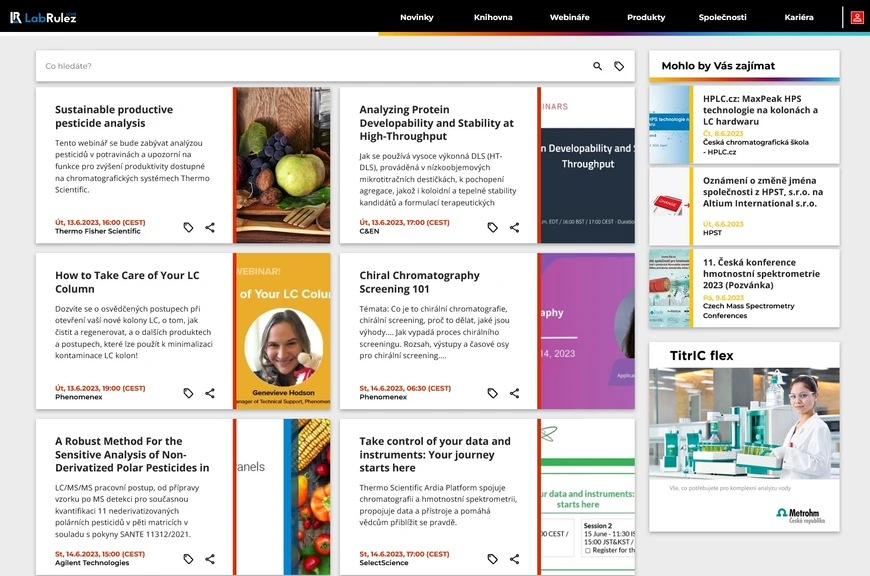Click 'Thermo Fisher Scientific' organizer name

click(x=98, y=231)
